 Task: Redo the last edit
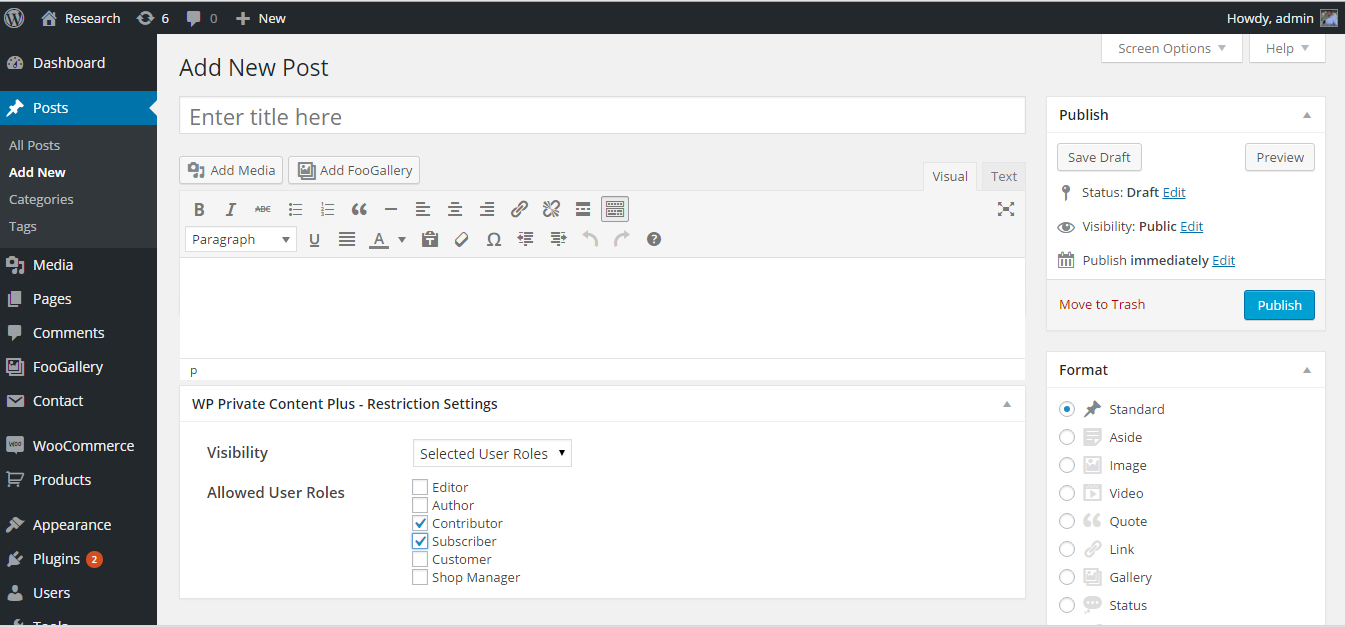pos(622,239)
